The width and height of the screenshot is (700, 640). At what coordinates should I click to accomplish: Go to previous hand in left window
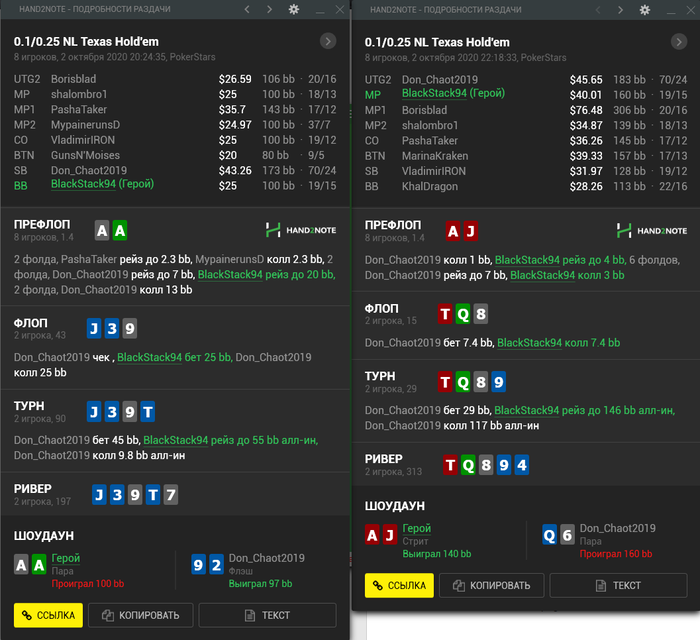pyautogui.click(x=247, y=9)
